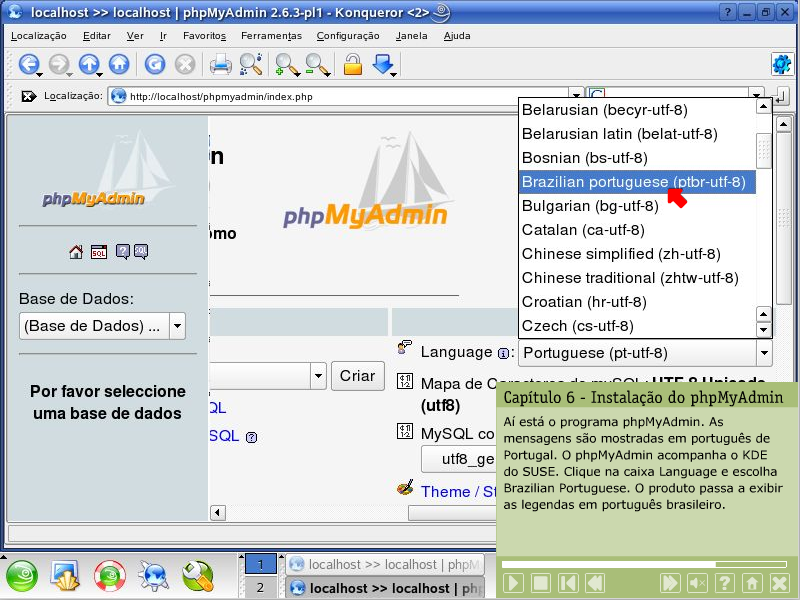Click the Localização URL address field

click(340, 97)
